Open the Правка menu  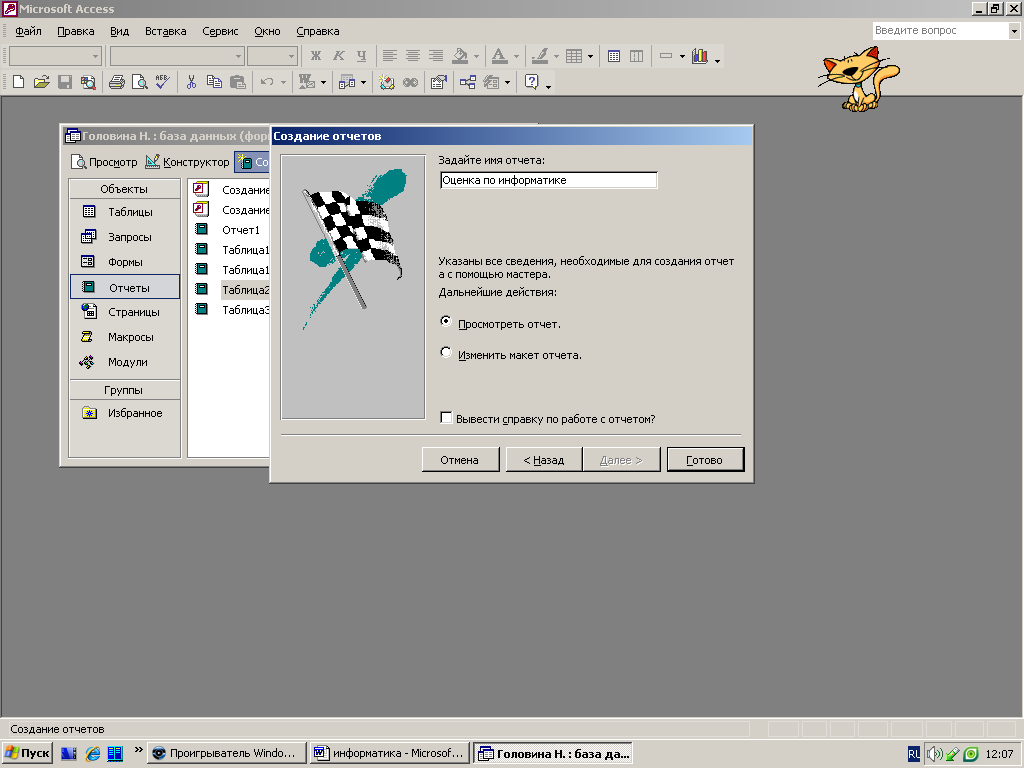76,31
